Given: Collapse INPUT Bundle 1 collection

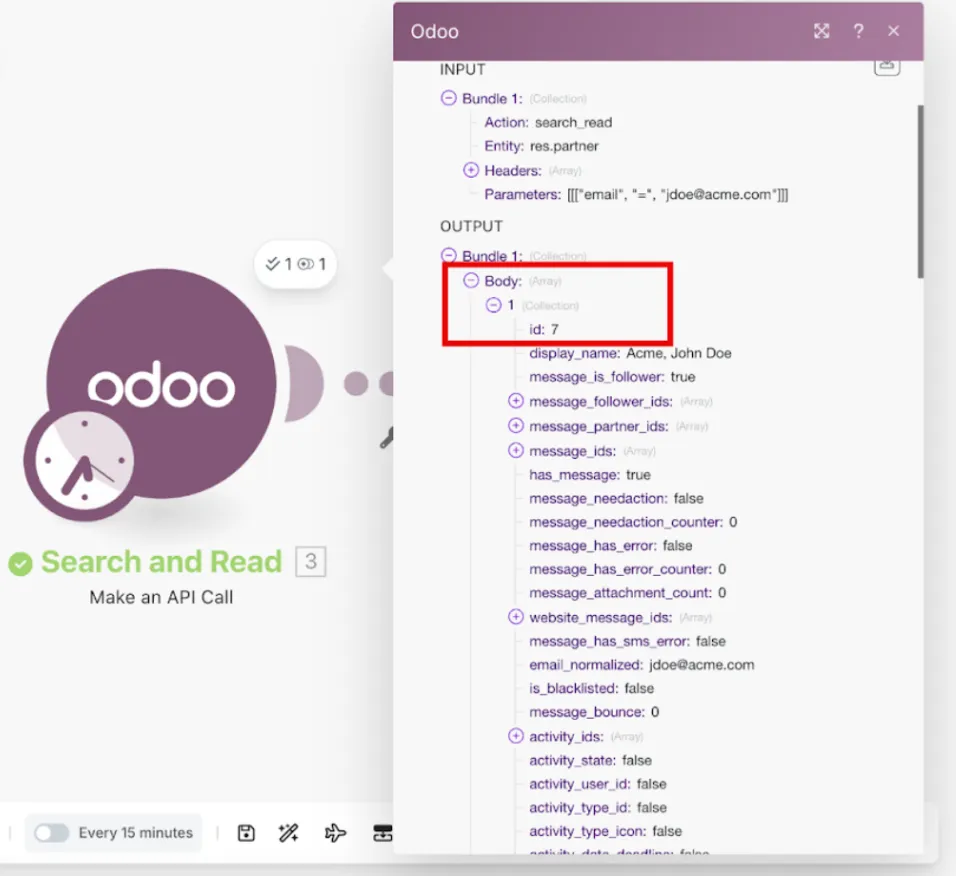Looking at the screenshot, I should click(x=448, y=98).
